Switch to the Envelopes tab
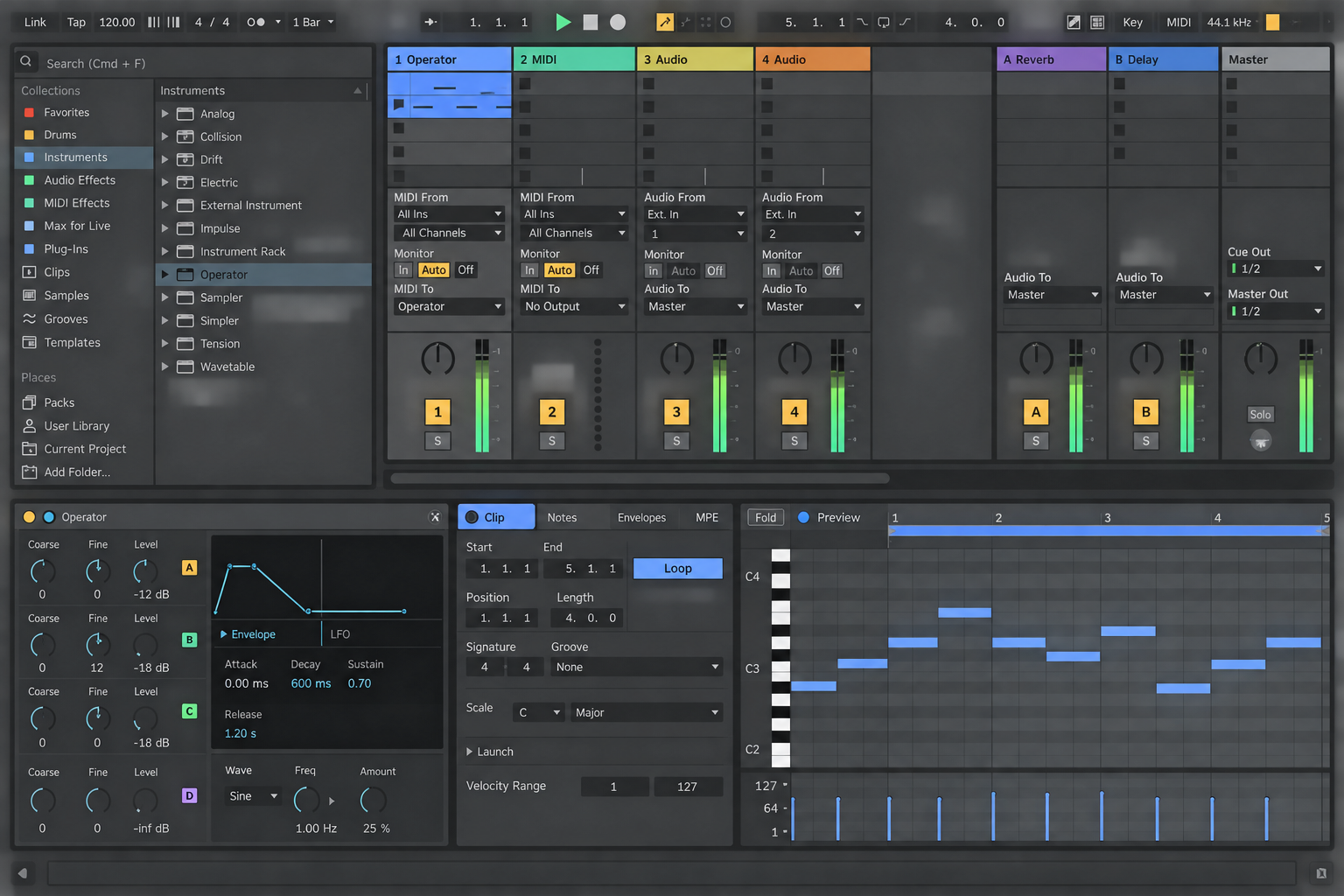This screenshot has width=1344, height=896. pyautogui.click(x=641, y=517)
